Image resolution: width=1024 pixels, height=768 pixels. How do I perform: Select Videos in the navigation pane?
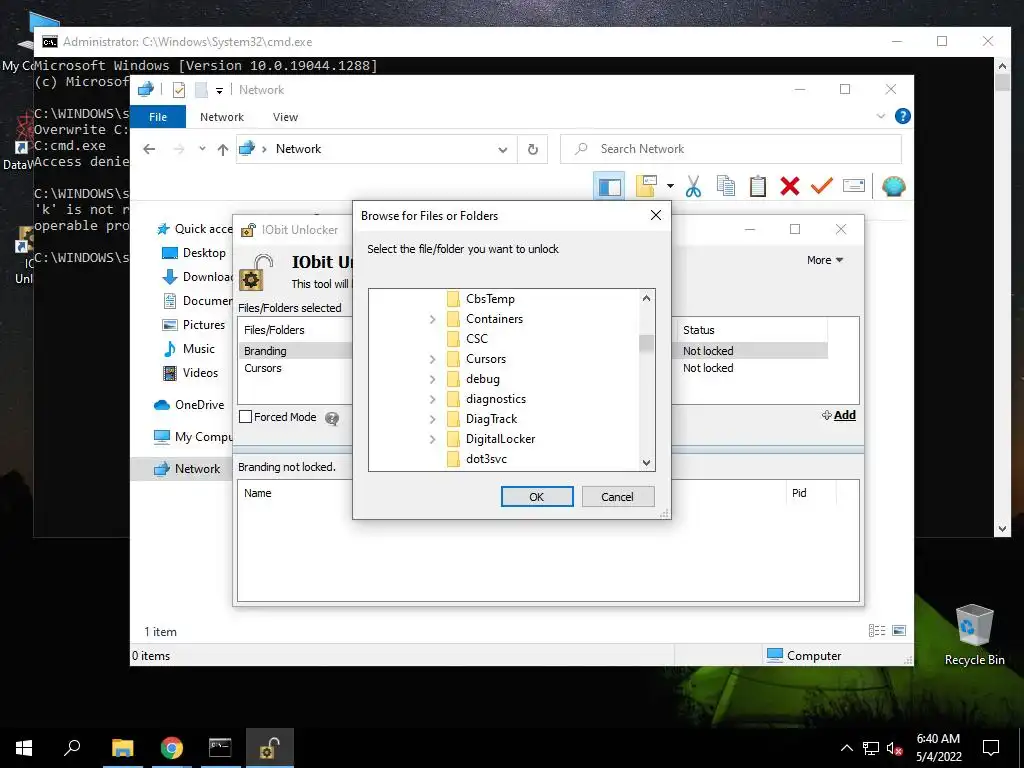190,373
